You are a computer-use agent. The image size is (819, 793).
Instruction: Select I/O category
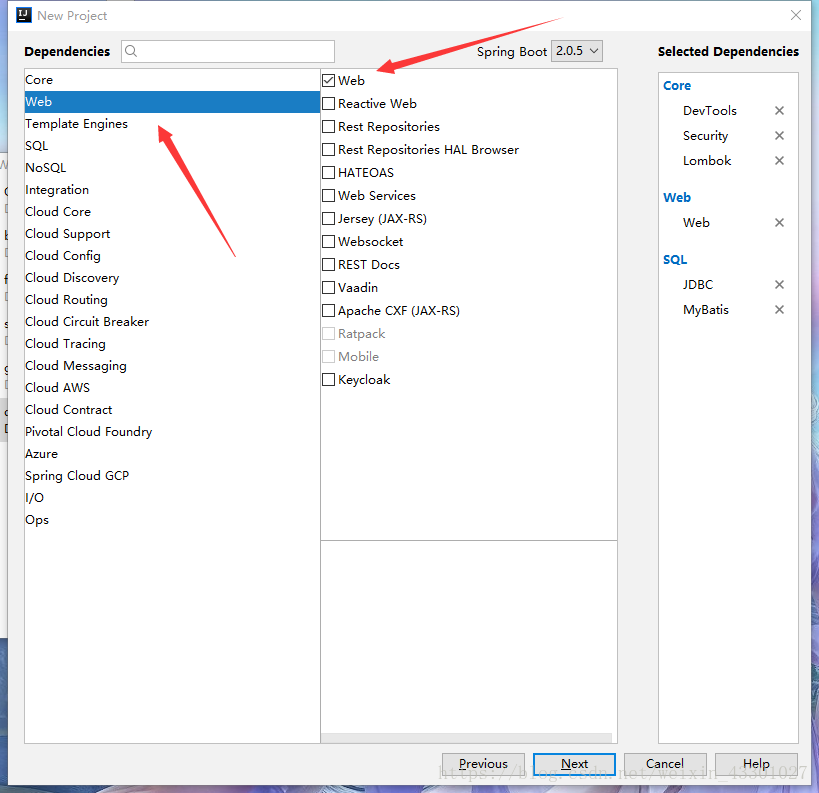(x=172, y=497)
